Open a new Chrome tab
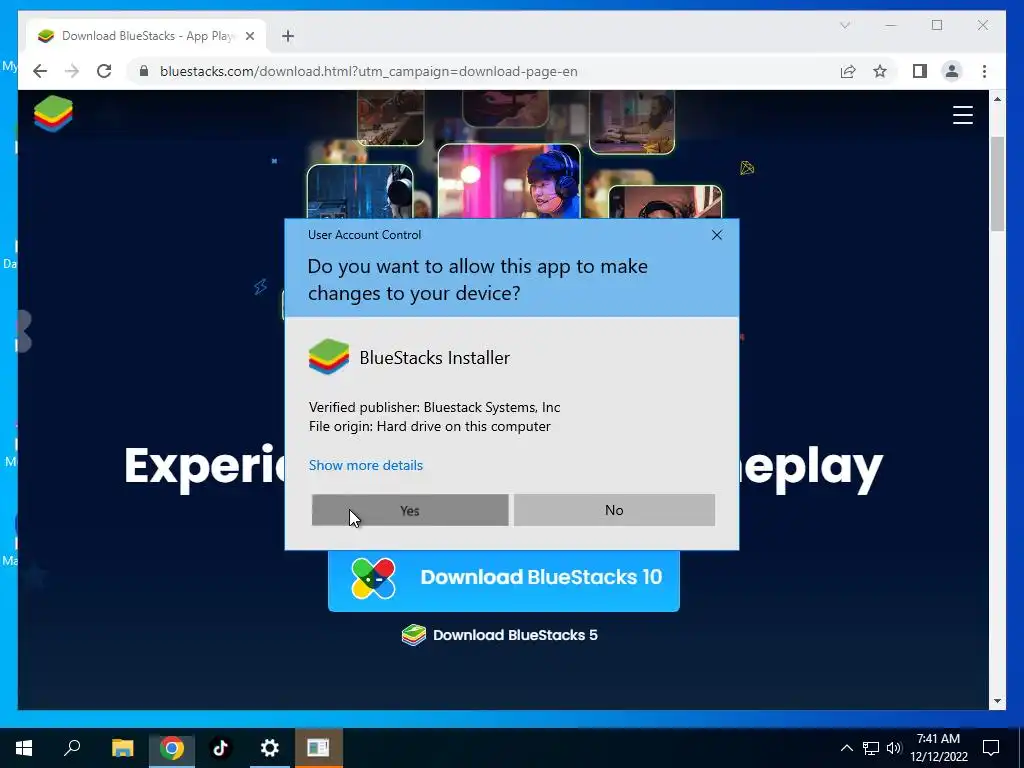Image resolution: width=1024 pixels, height=768 pixels. [288, 36]
